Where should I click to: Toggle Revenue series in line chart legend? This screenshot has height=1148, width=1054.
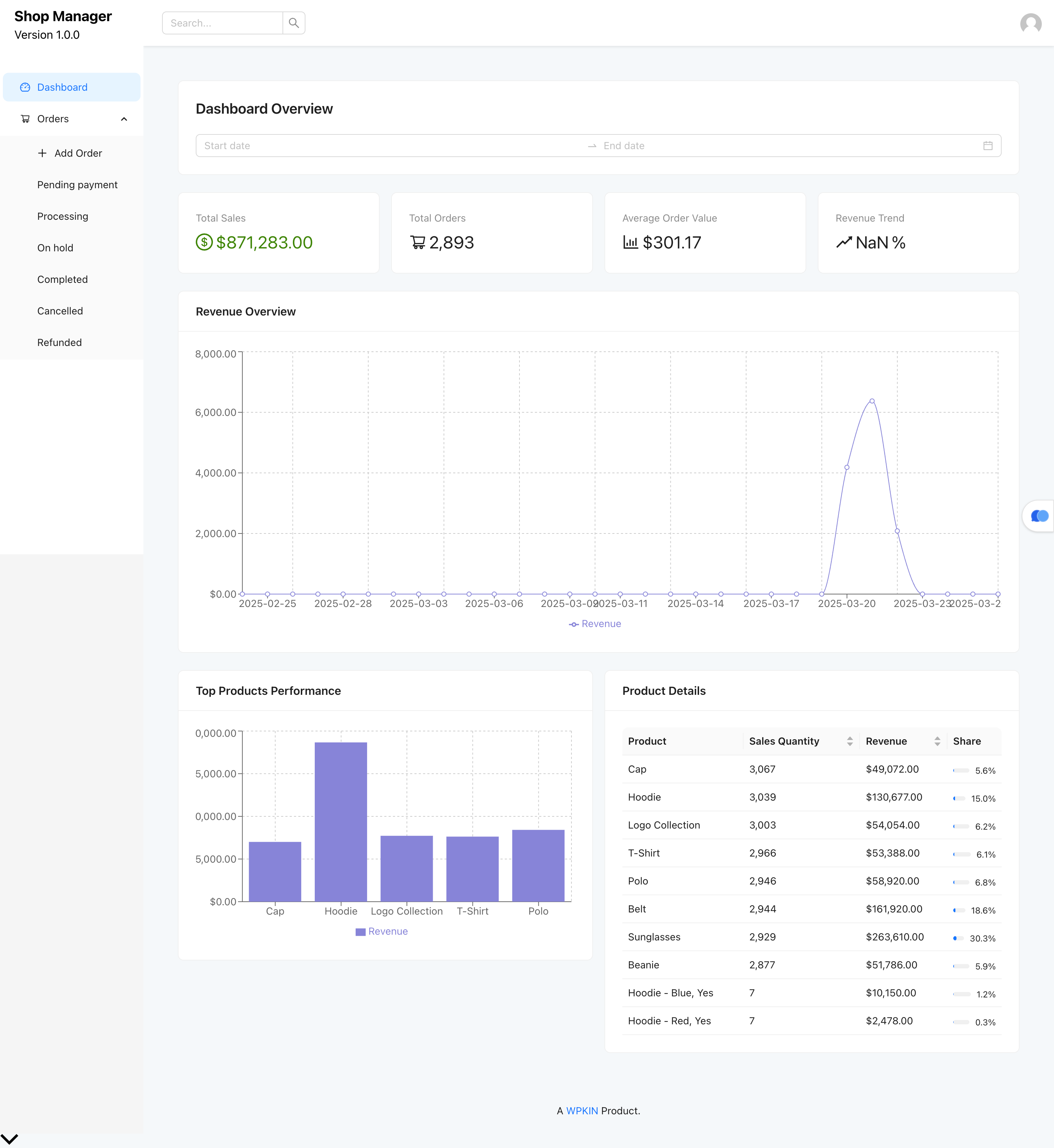(595, 624)
